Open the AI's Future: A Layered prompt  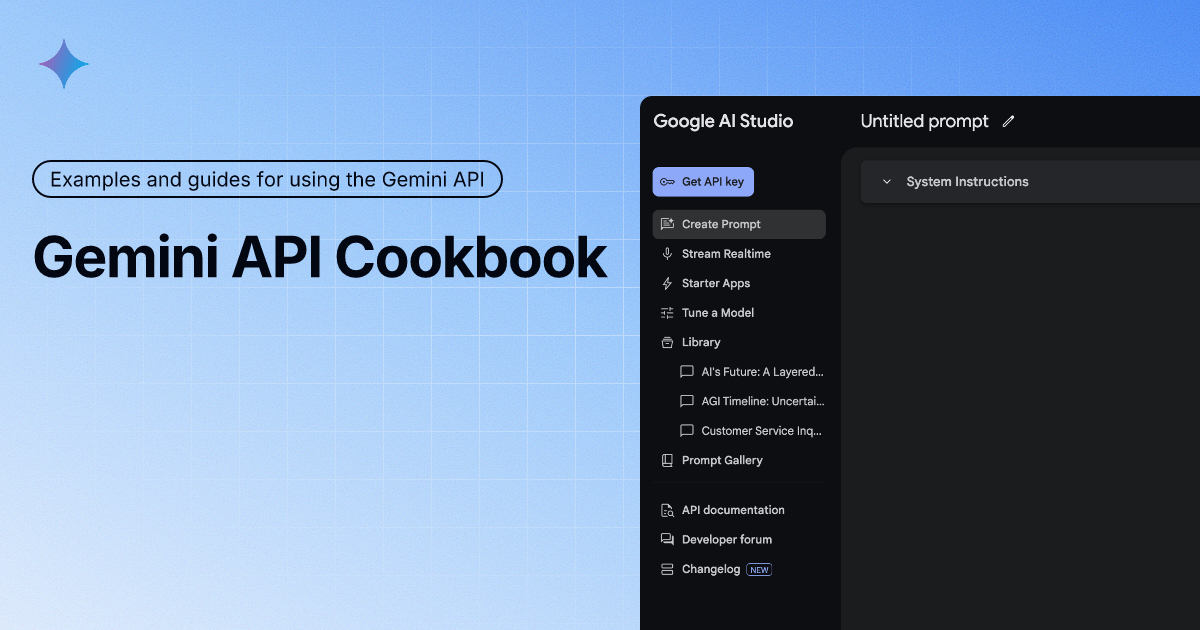click(x=761, y=371)
